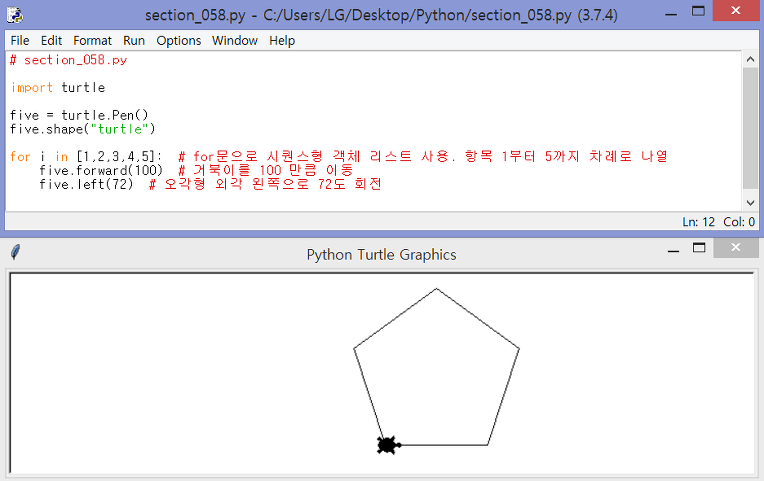Minimize the section_058.py editor window
This screenshot has width=764, height=481.
click(x=671, y=14)
